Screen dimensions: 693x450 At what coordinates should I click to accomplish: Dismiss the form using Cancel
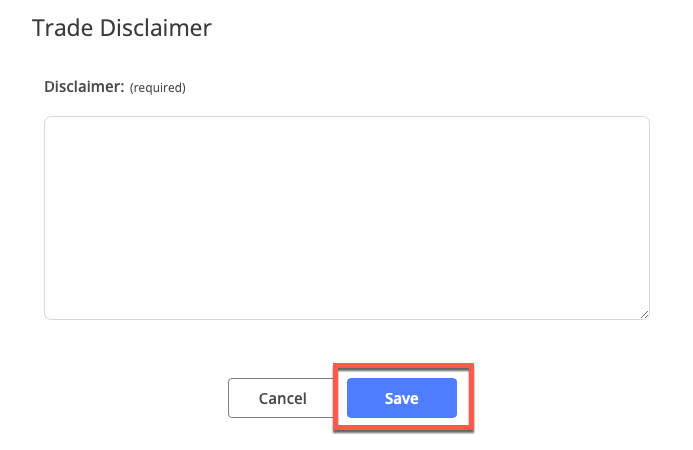click(x=282, y=398)
